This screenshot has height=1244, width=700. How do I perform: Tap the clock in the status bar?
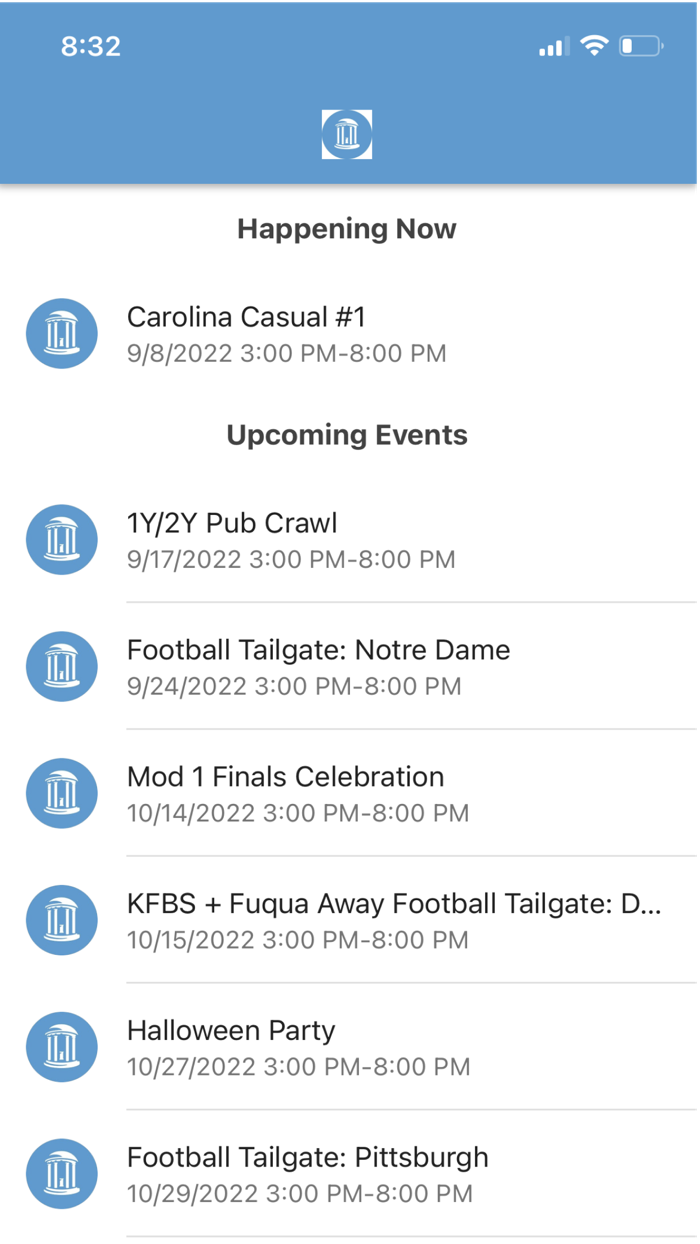click(x=90, y=46)
